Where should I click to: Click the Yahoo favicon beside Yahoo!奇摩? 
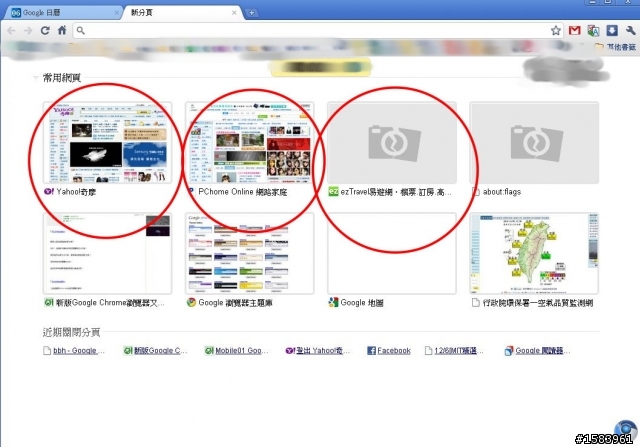[49, 191]
